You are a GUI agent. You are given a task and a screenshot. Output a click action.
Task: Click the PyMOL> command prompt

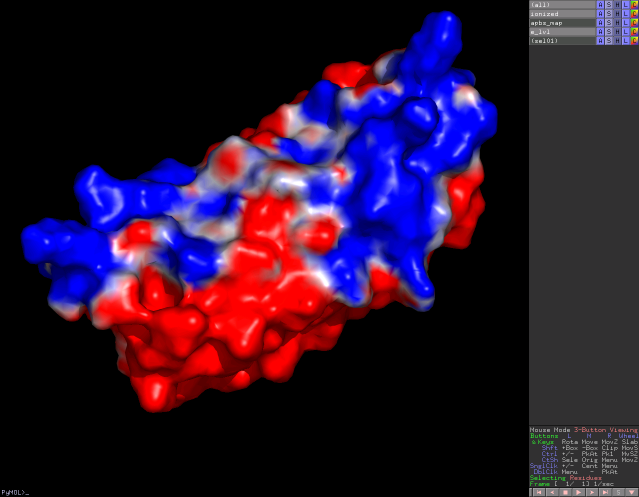[15, 493]
